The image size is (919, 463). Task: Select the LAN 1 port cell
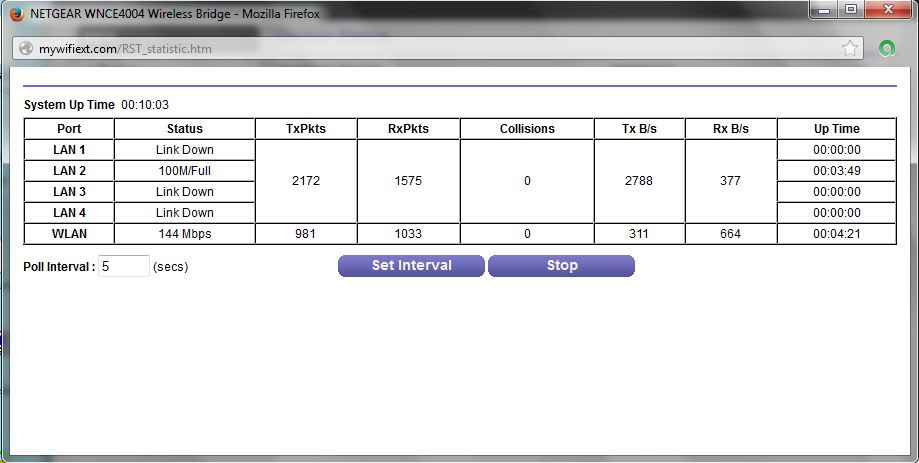coord(69,149)
